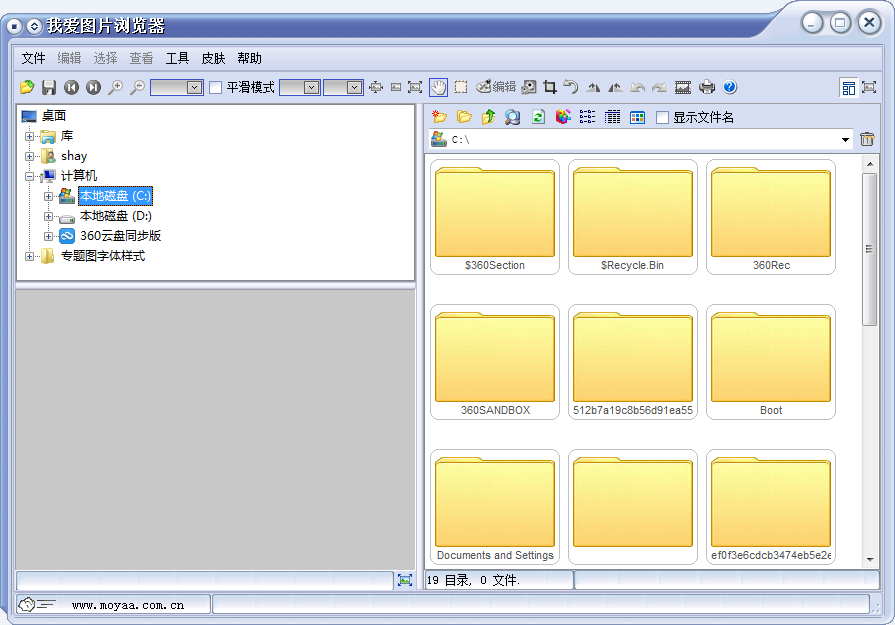Image resolution: width=895 pixels, height=625 pixels.
Task: Expand the 本地磁盘 (D:) tree node
Action: 48,216
